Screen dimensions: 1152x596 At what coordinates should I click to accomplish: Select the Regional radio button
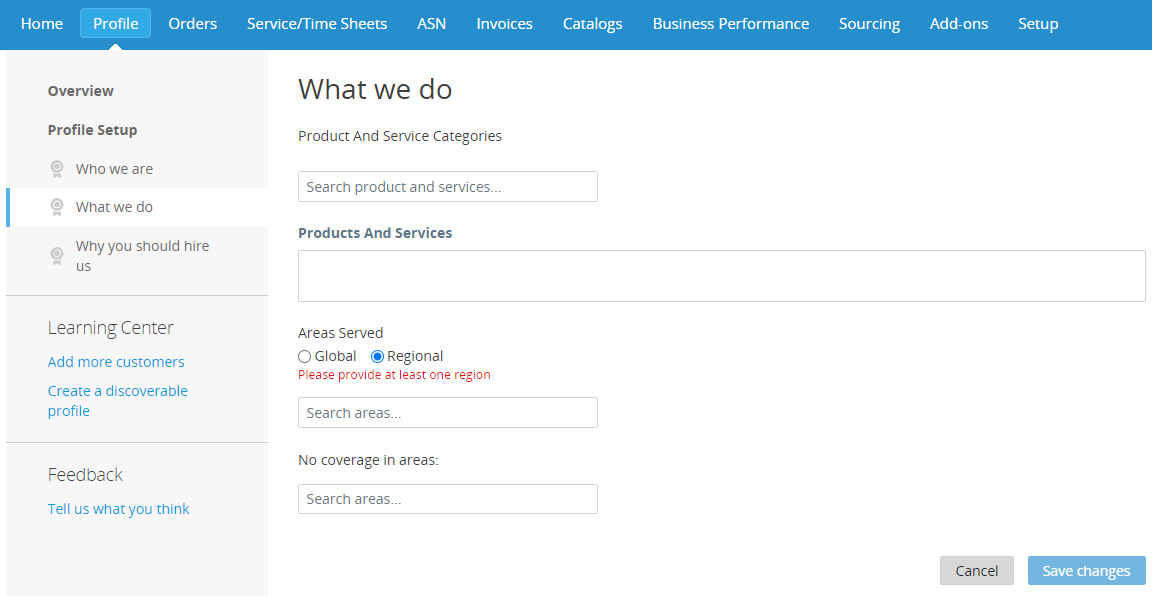[x=378, y=356]
